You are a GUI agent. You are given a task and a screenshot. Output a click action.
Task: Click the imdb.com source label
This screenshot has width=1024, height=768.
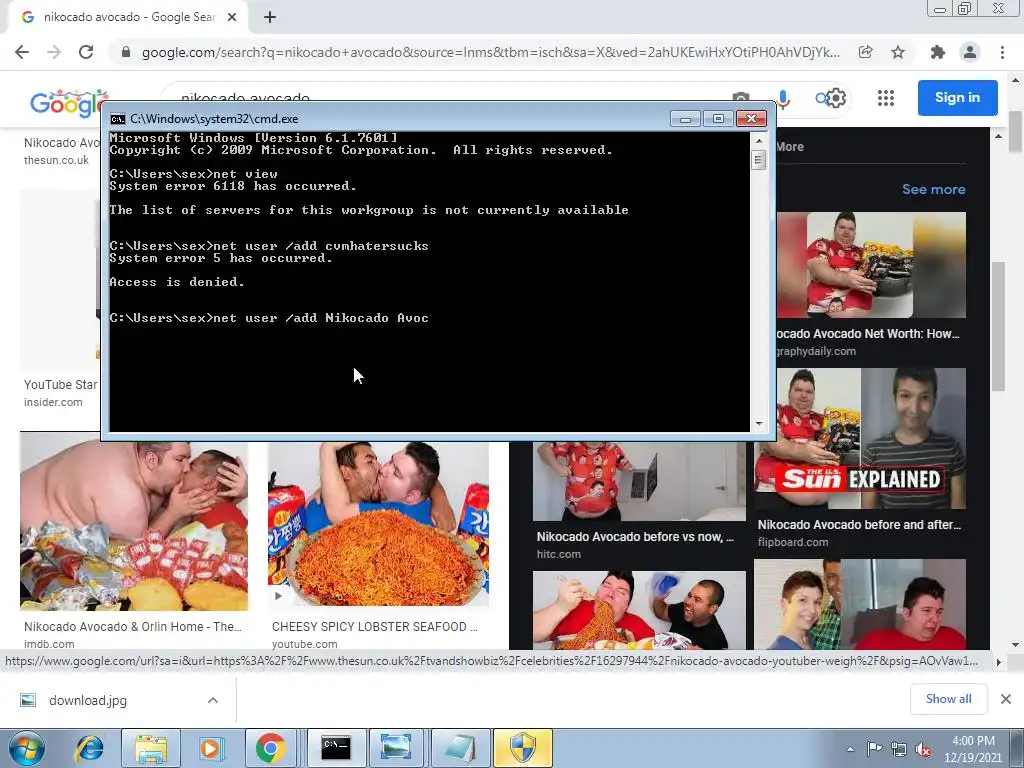tap(49, 644)
